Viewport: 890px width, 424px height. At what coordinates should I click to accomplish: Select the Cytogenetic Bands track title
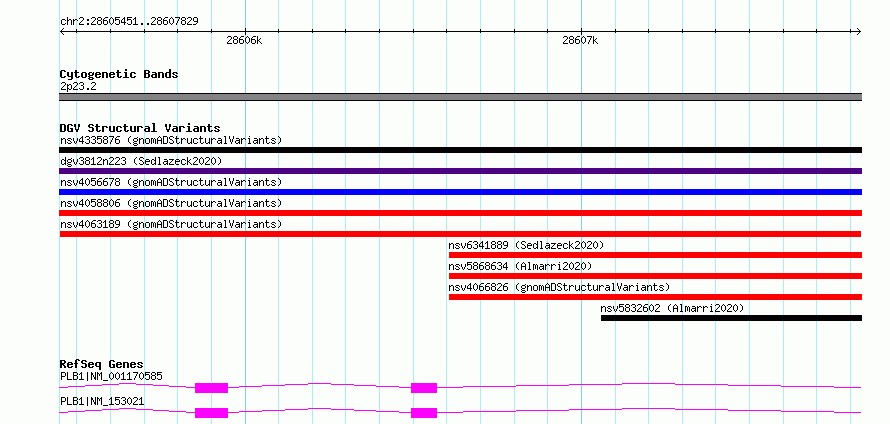point(119,74)
